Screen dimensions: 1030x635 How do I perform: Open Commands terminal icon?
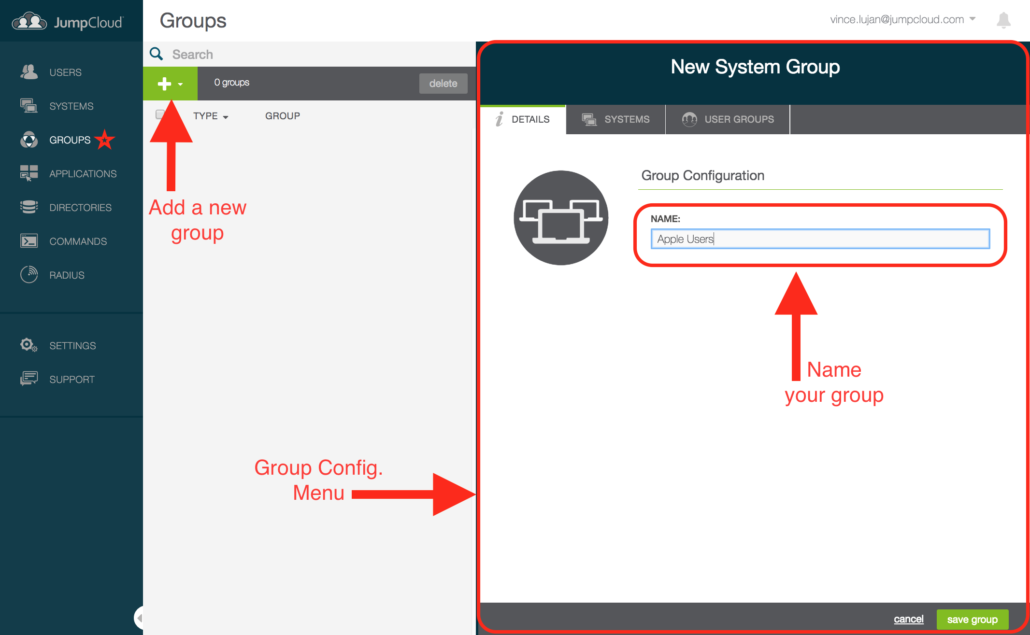pos(29,241)
